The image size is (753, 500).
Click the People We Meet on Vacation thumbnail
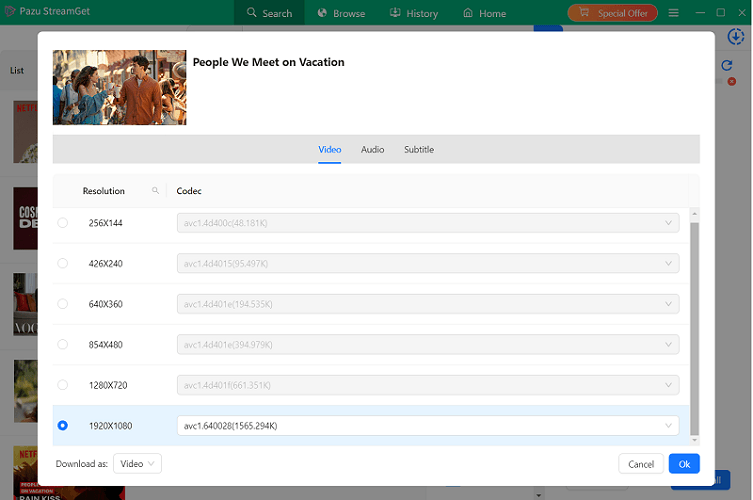coord(120,87)
